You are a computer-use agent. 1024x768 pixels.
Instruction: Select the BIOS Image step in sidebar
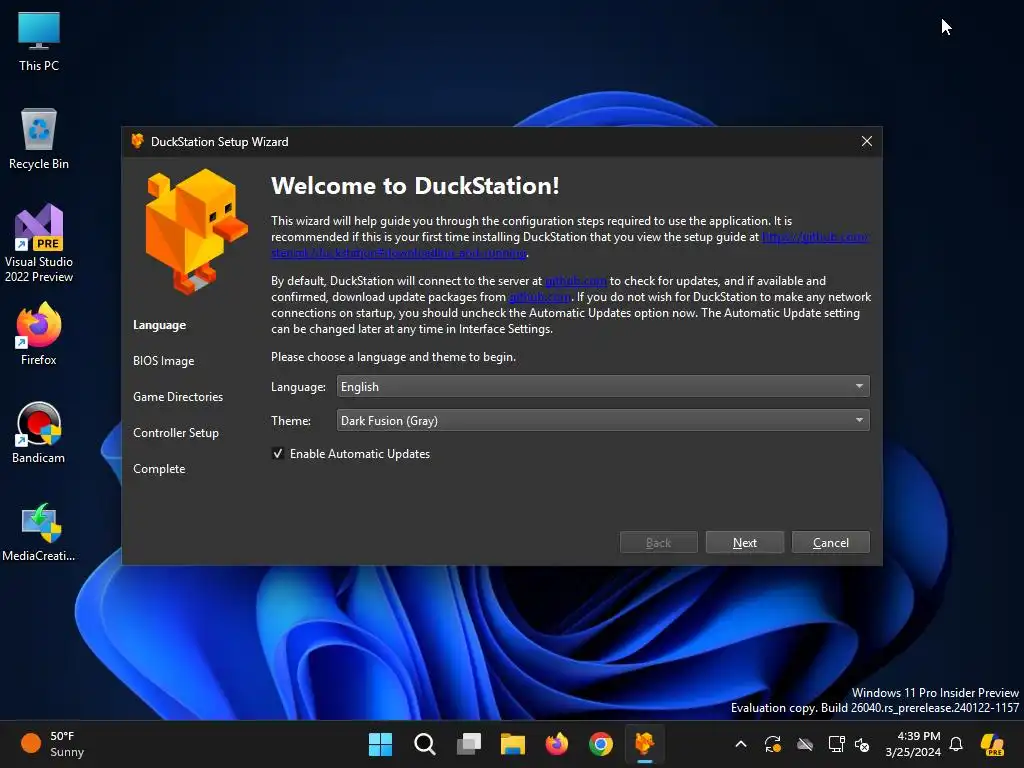coord(163,361)
